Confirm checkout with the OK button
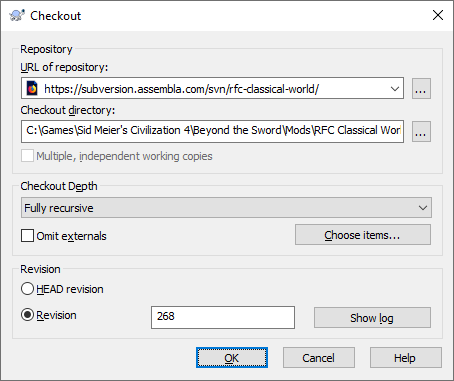Viewport: 454px width, 381px height. coord(232,358)
